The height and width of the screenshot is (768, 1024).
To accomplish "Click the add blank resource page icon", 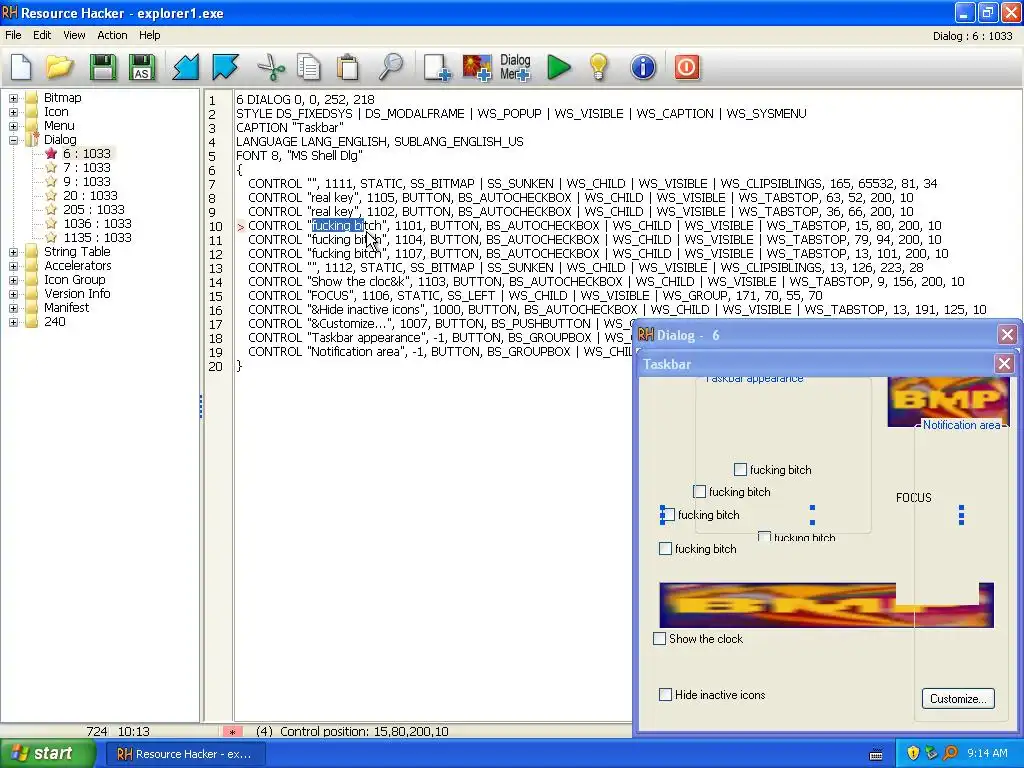I will coord(436,67).
